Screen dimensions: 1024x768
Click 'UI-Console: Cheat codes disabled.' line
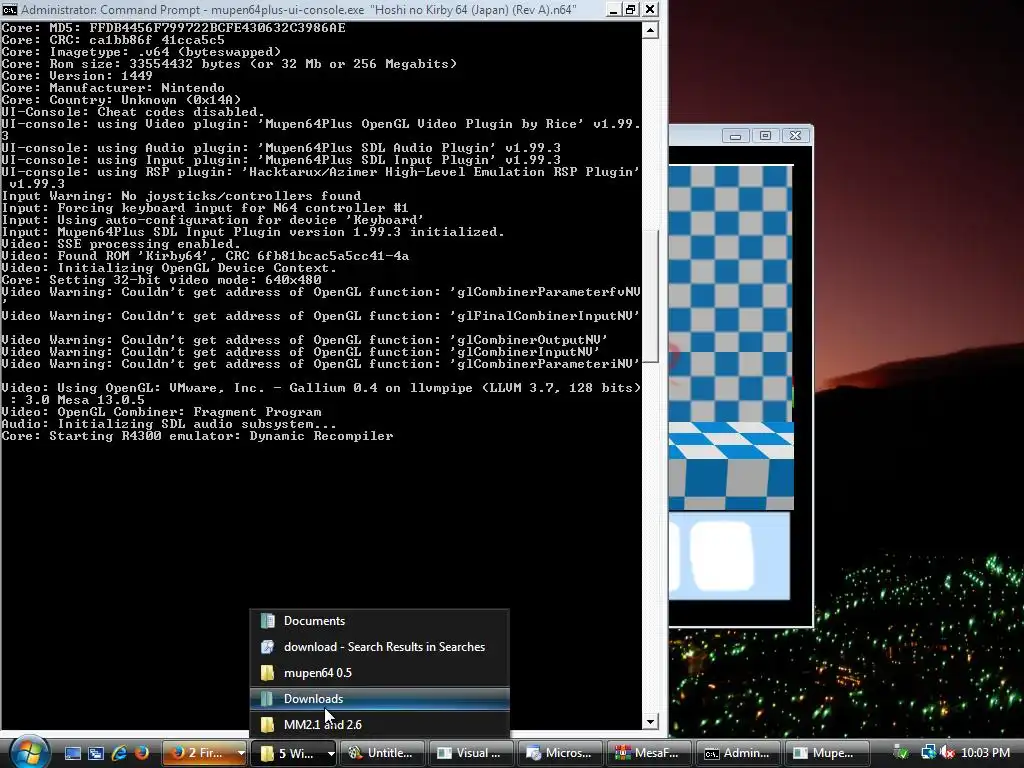pos(133,112)
